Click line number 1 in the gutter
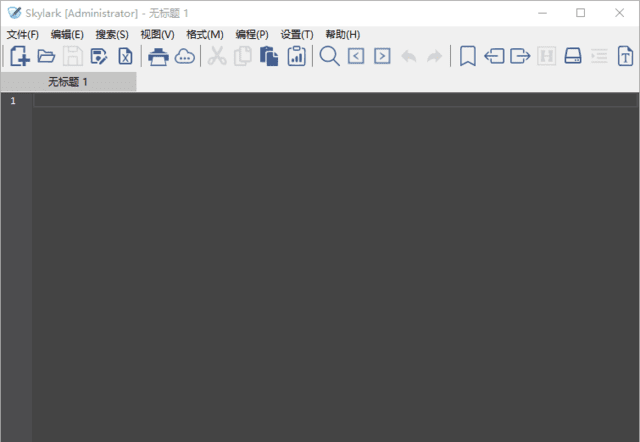The image size is (640, 442). (x=13, y=101)
